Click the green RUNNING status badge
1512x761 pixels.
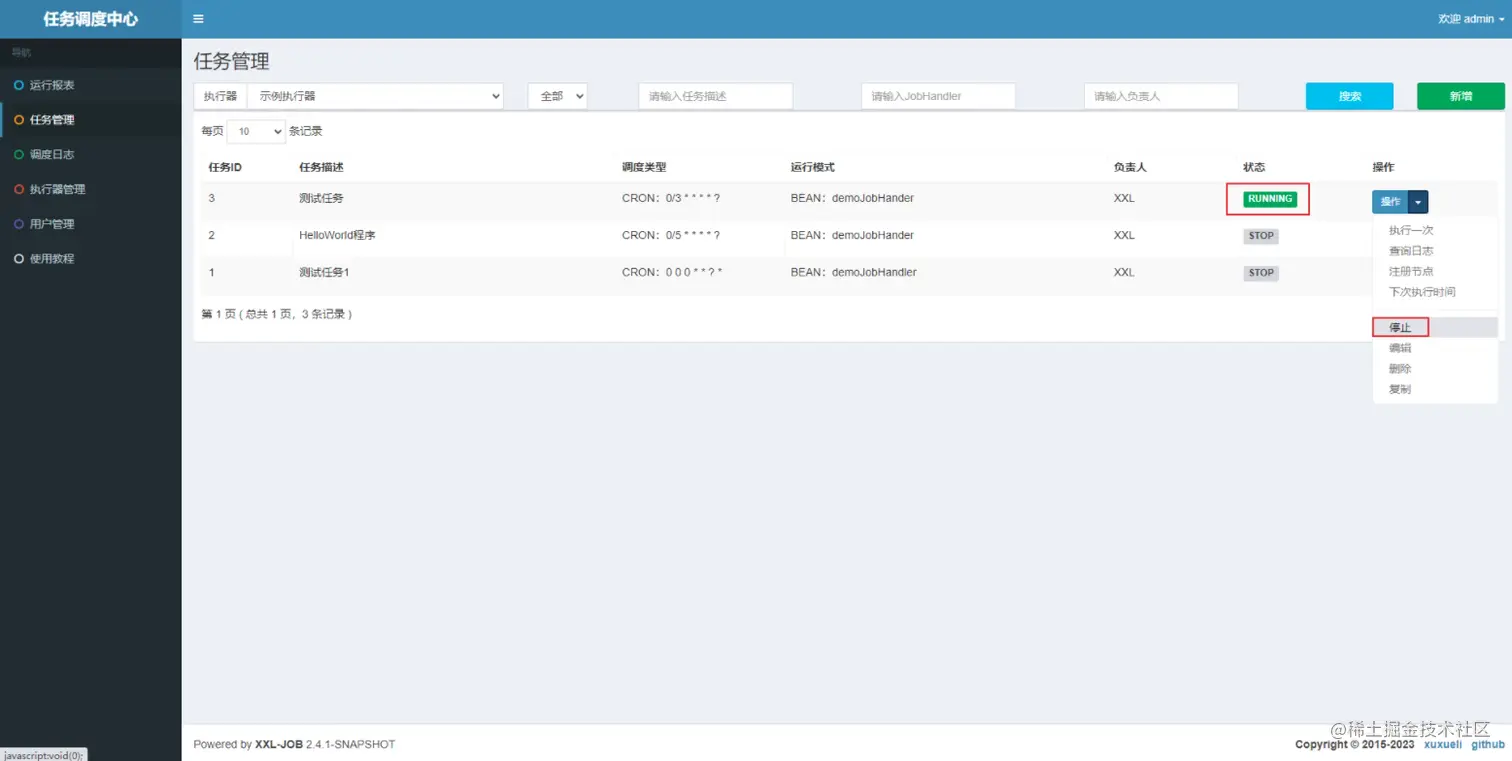click(x=1270, y=199)
